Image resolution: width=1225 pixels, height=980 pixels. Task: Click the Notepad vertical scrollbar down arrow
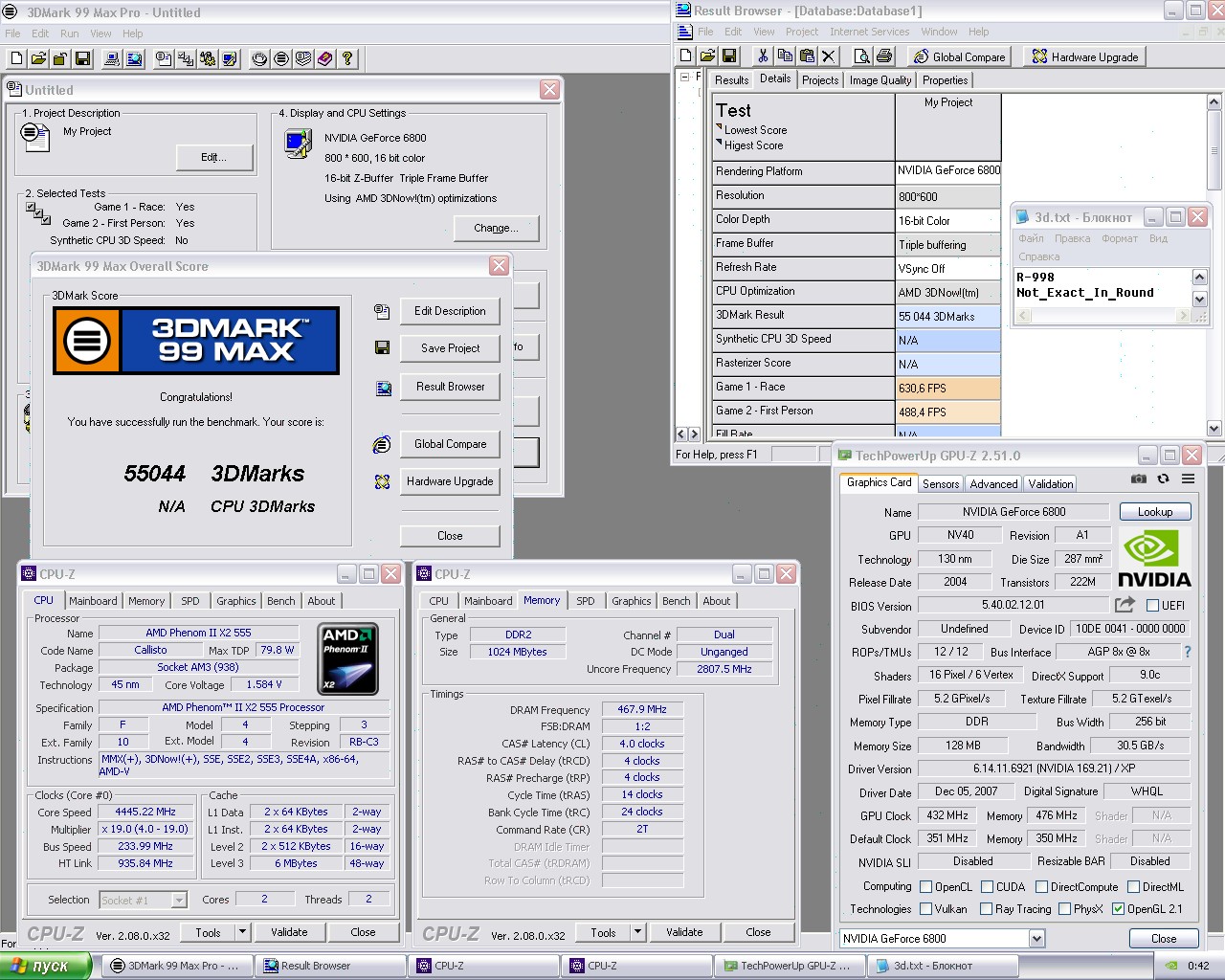click(1199, 300)
